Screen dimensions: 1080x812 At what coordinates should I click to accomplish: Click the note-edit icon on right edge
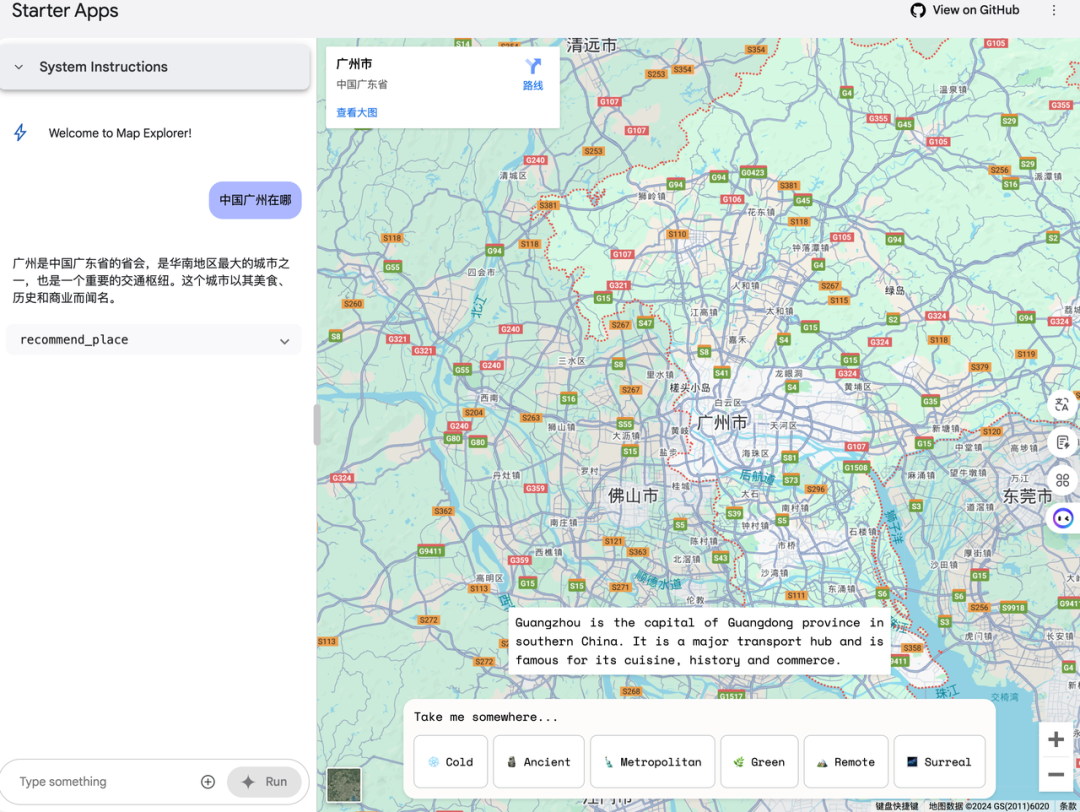[x=1062, y=442]
